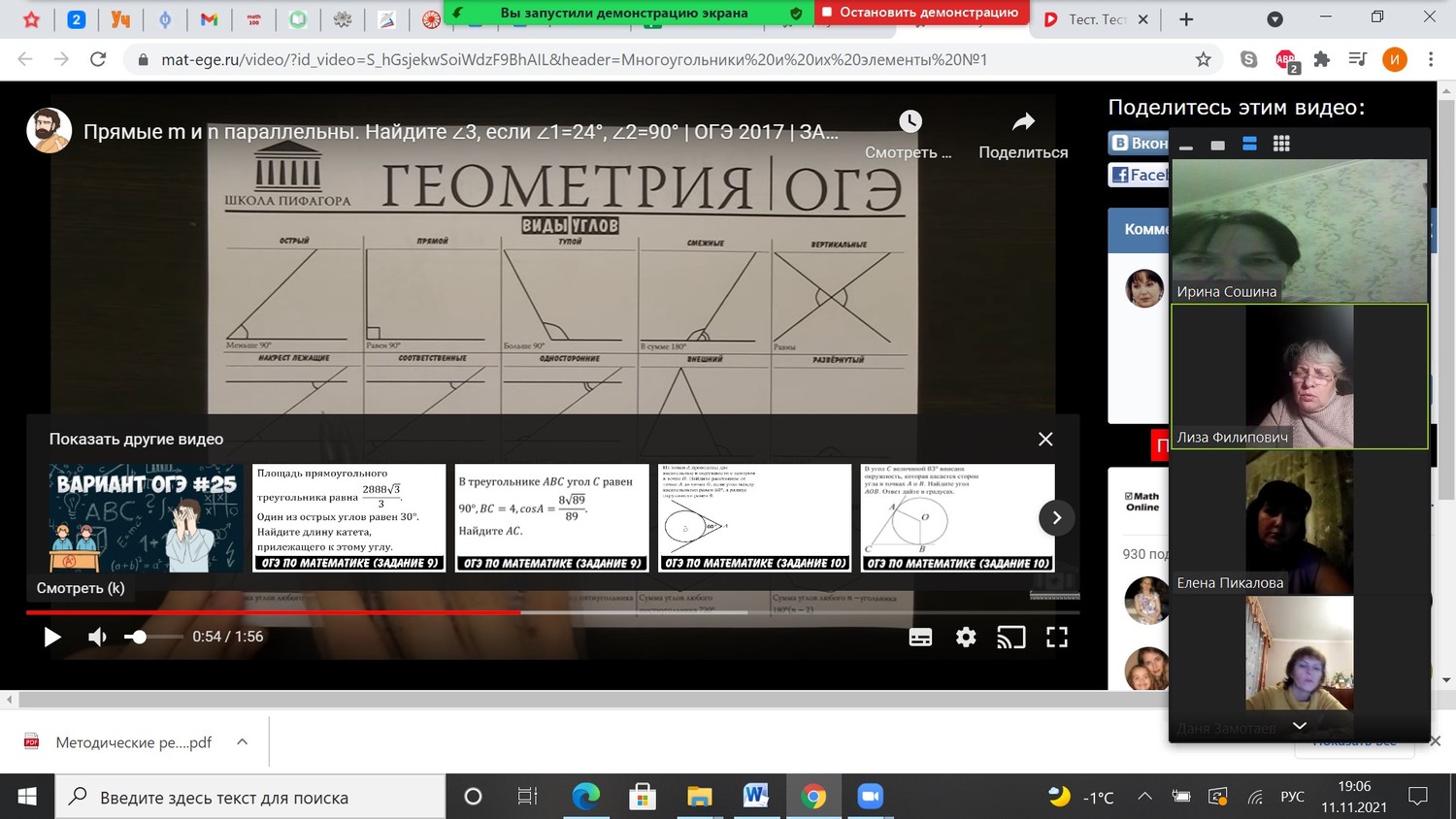The width and height of the screenshot is (1456, 819).
Task: Switch Zoom panel to stacked-video view
Action: [x=1250, y=144]
